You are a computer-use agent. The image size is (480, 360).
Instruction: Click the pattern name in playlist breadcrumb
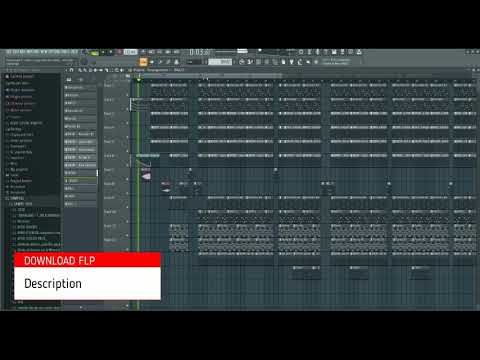click(x=179, y=70)
